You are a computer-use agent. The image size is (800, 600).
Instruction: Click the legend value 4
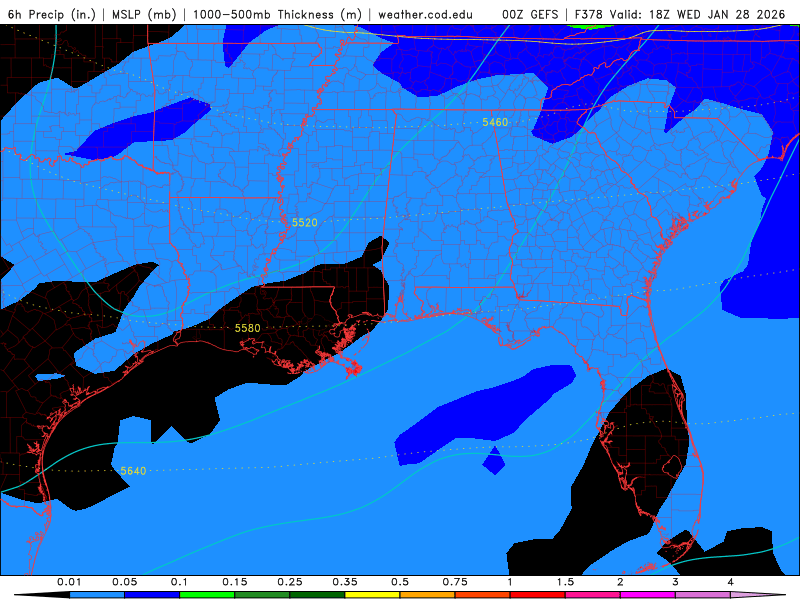[731, 582]
